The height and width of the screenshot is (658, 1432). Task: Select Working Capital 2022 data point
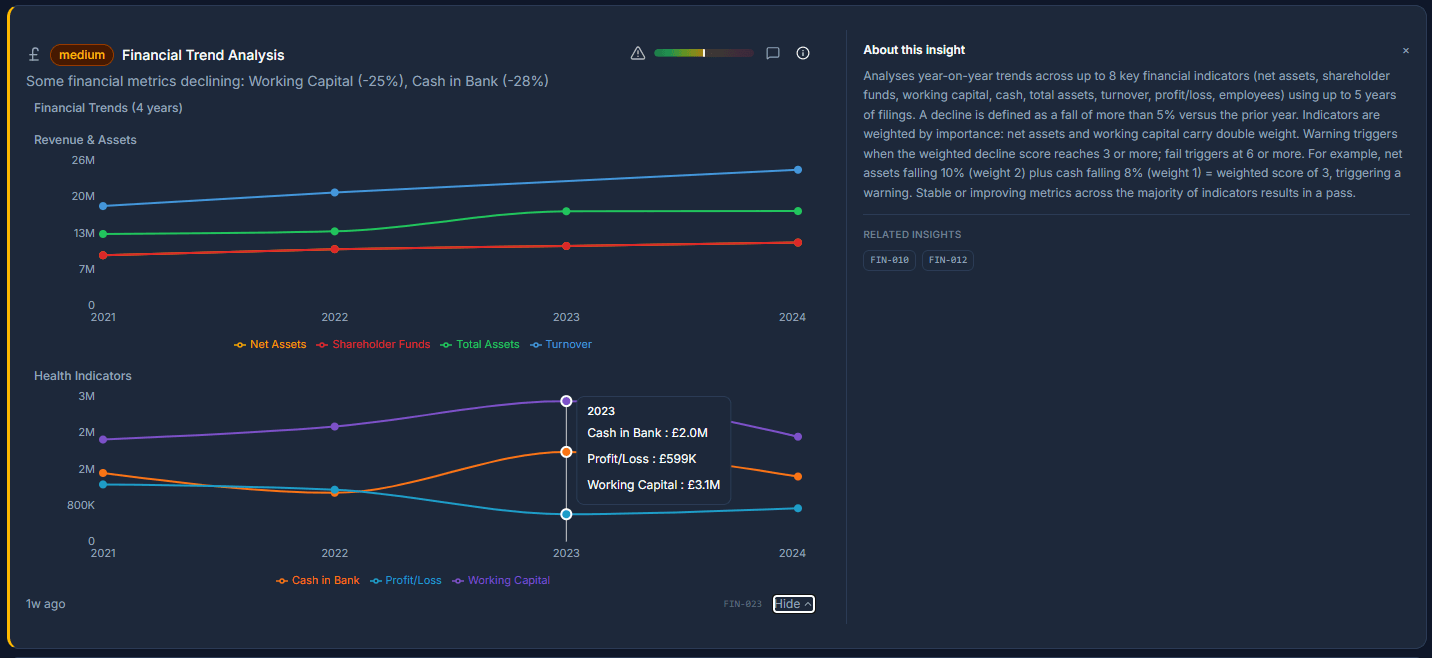[x=335, y=427]
